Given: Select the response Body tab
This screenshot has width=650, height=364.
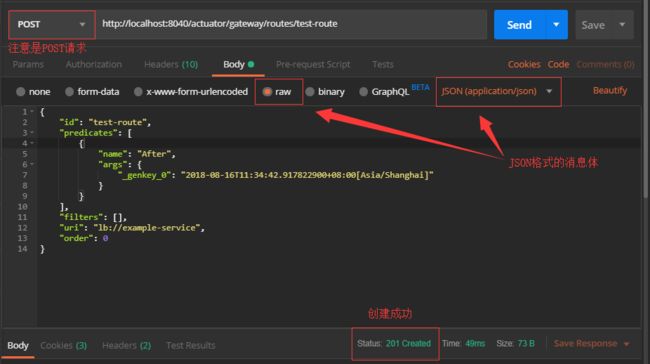Looking at the screenshot, I should pyautogui.click(x=18, y=345).
